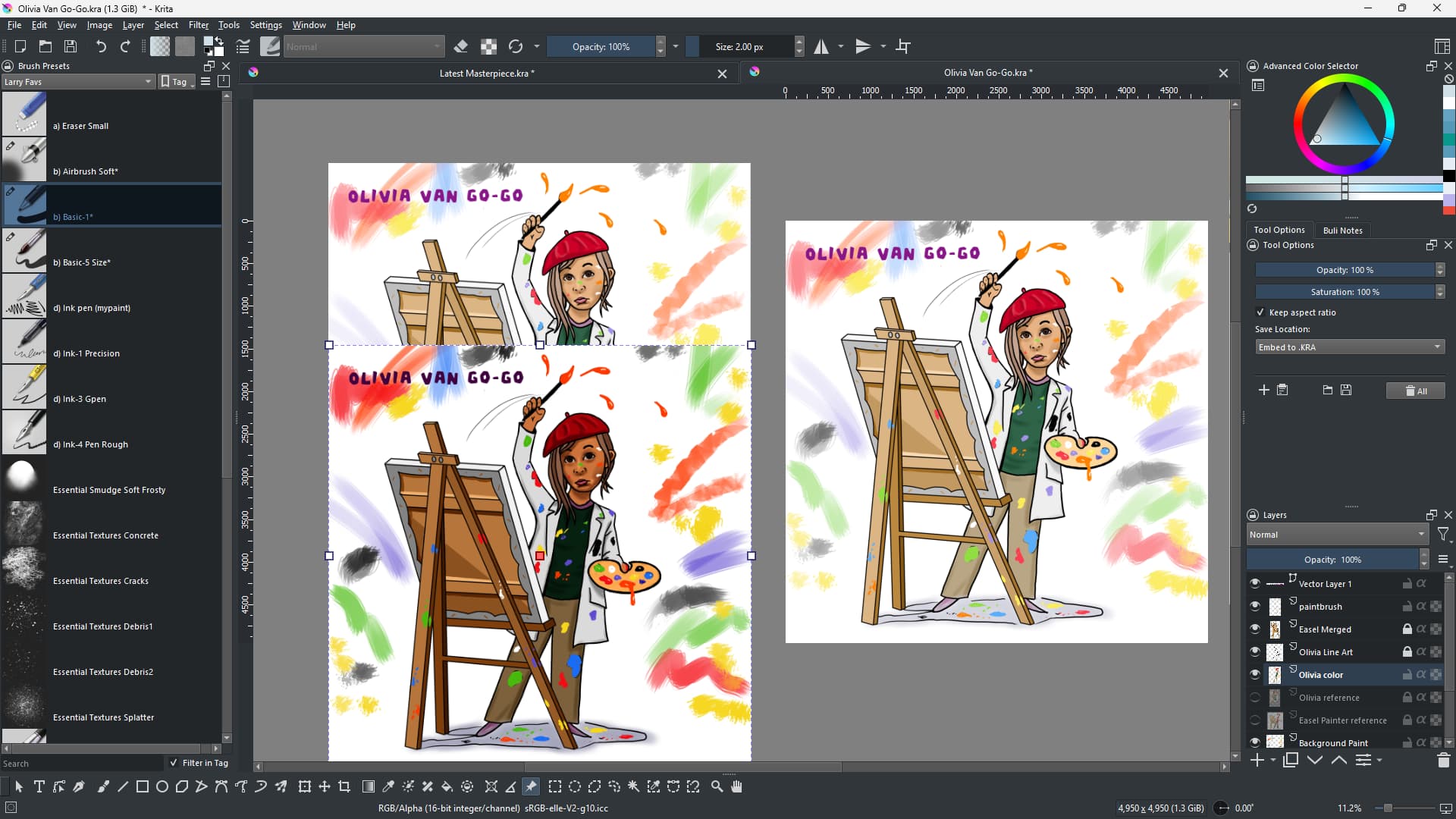This screenshot has width=1456, height=819.
Task: Open the Filter menu
Action: [x=198, y=25]
